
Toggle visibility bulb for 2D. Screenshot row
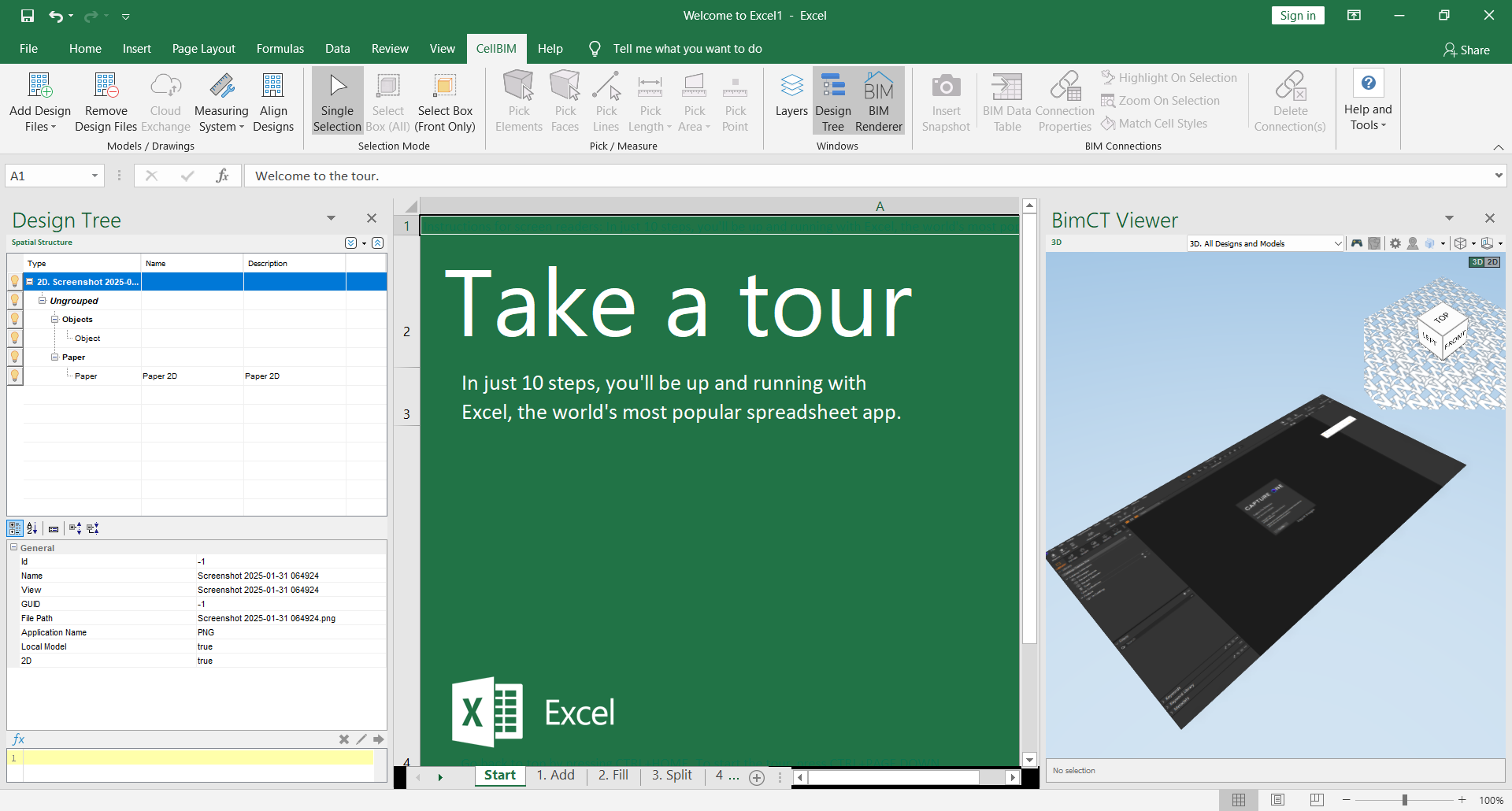tap(15, 281)
